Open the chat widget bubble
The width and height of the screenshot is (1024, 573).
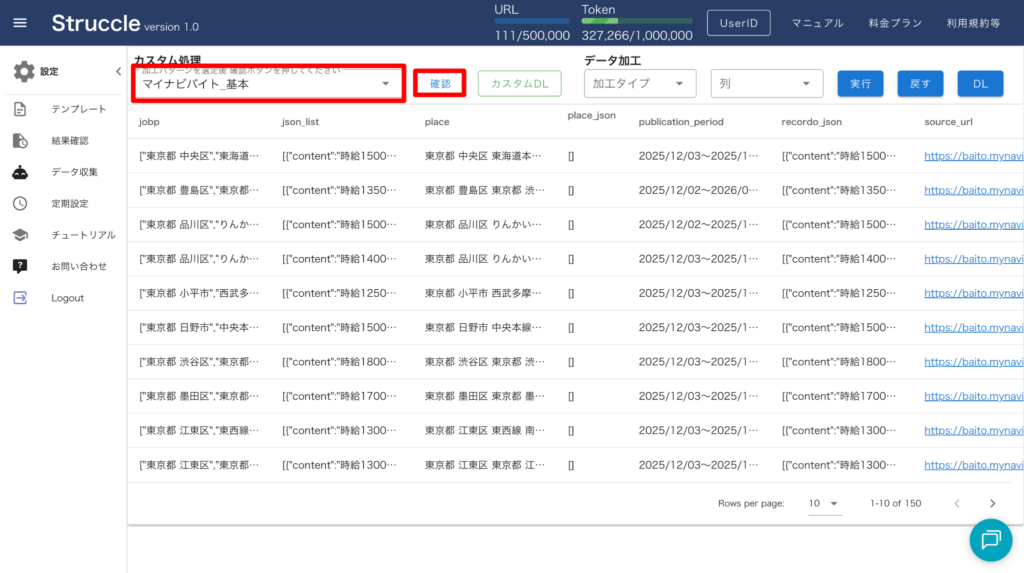990,540
